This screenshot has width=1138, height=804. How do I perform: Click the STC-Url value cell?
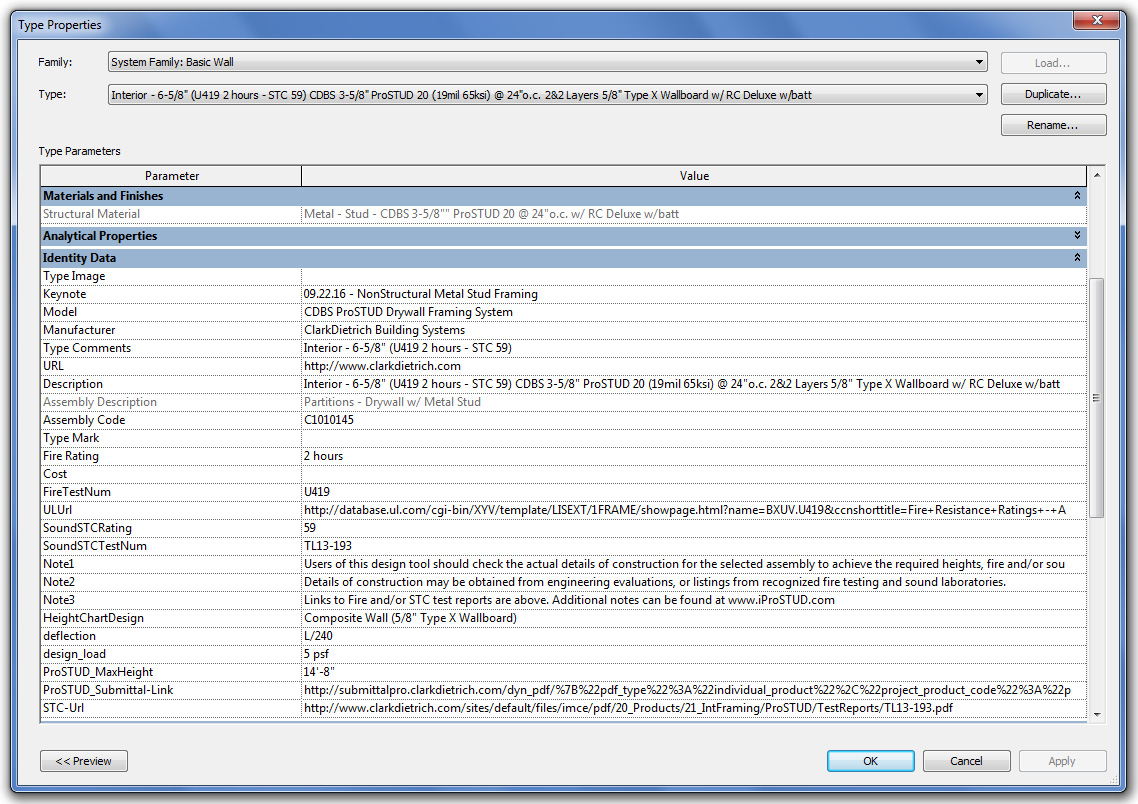click(694, 707)
